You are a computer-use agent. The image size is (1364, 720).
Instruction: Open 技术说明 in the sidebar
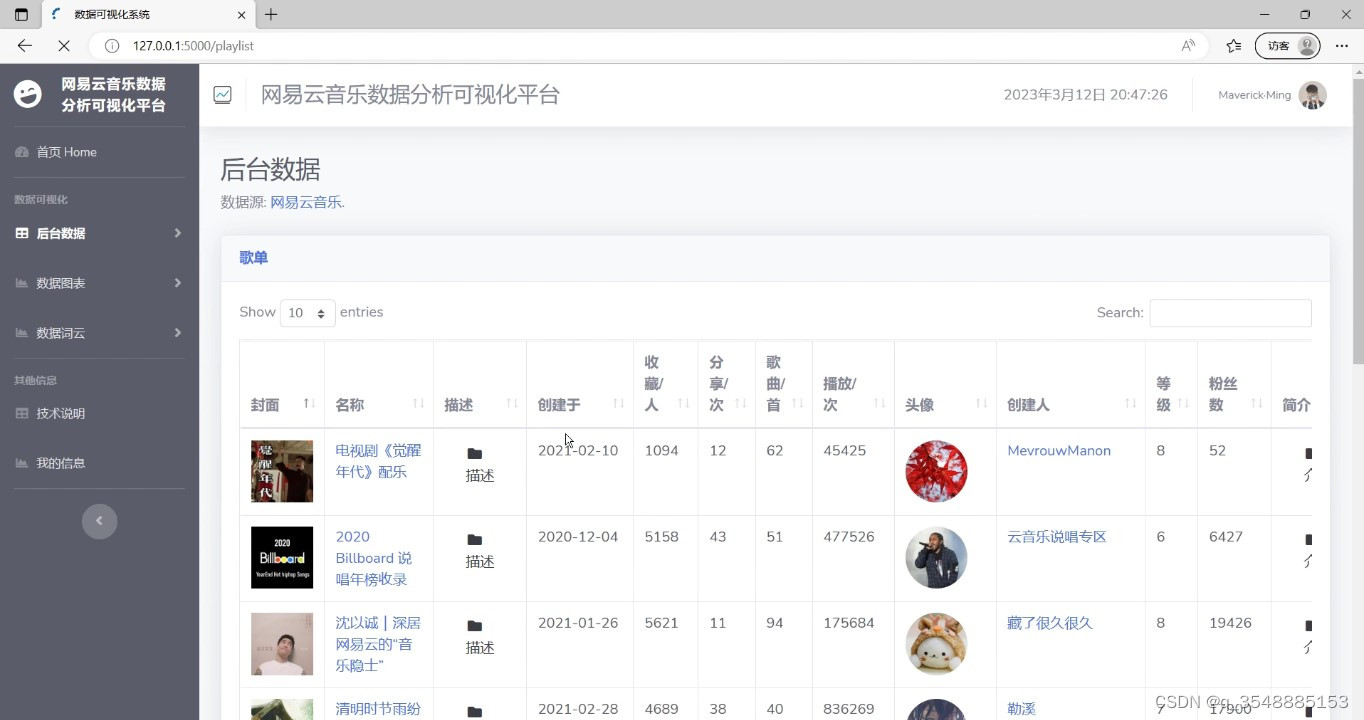click(x=60, y=413)
